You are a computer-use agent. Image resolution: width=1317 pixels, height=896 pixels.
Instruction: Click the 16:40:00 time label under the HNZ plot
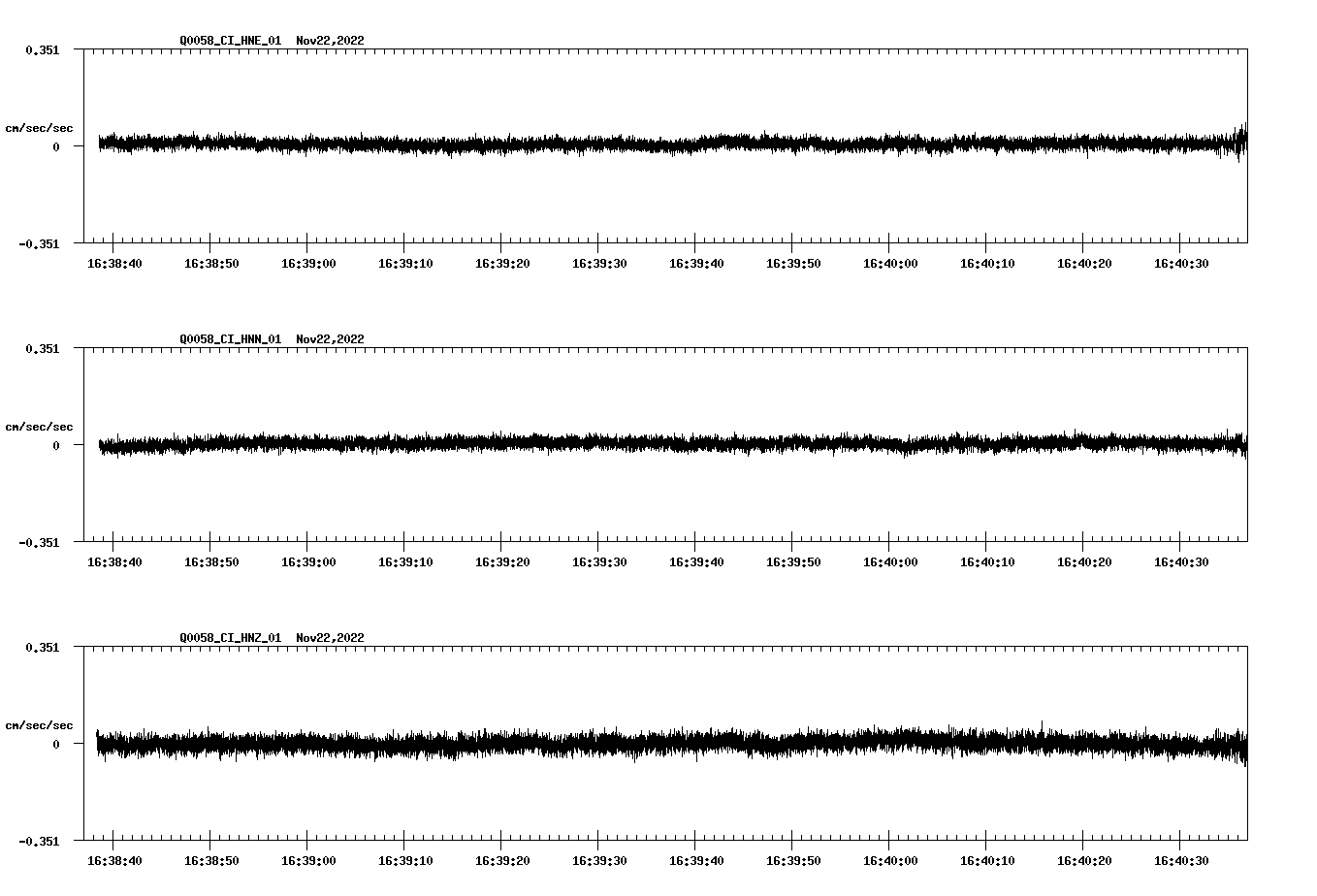coord(890,861)
